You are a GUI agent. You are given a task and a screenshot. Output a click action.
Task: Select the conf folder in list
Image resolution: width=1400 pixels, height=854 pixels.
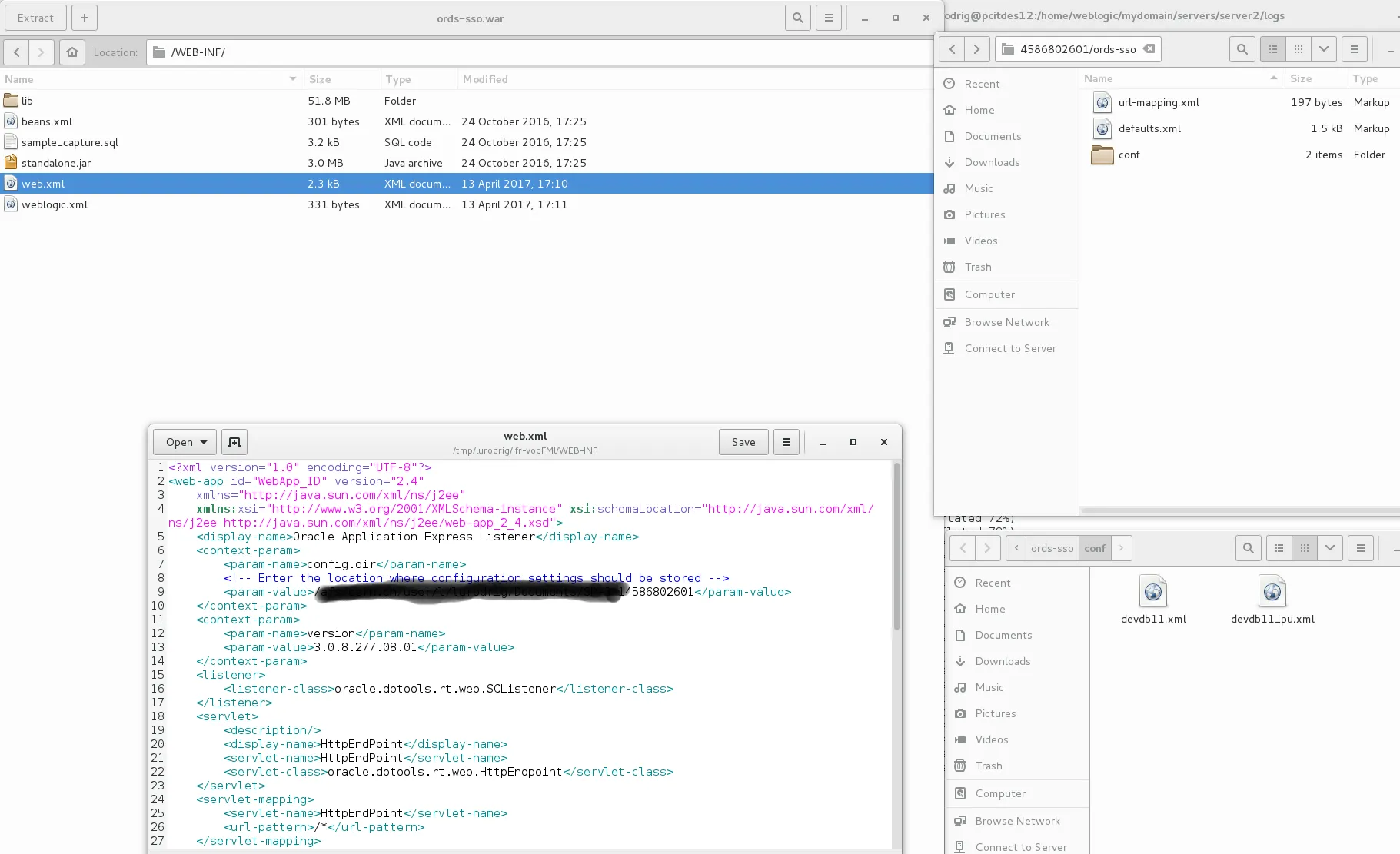(x=1240, y=155)
